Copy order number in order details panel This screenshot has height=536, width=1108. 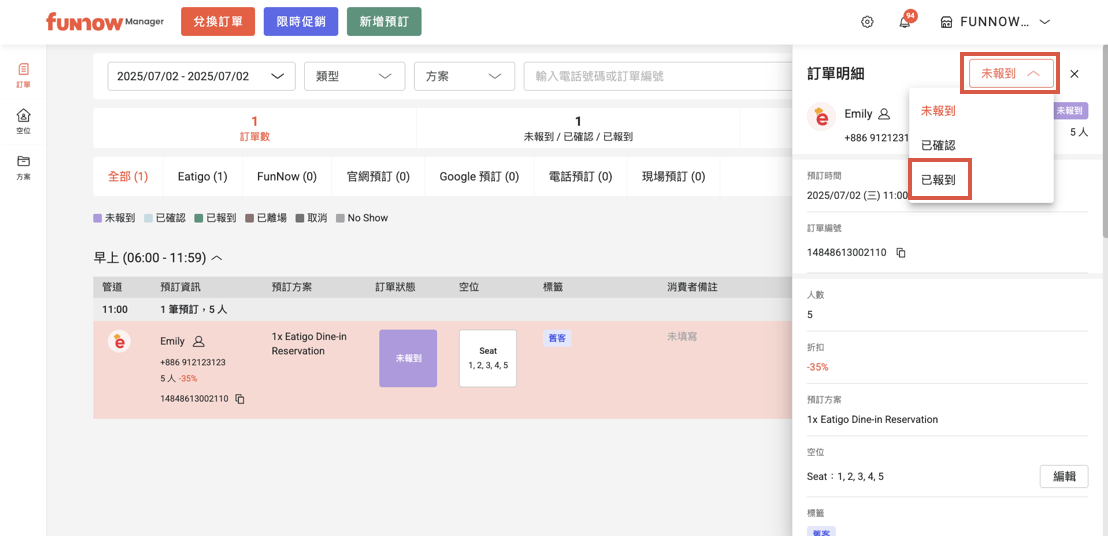901,253
